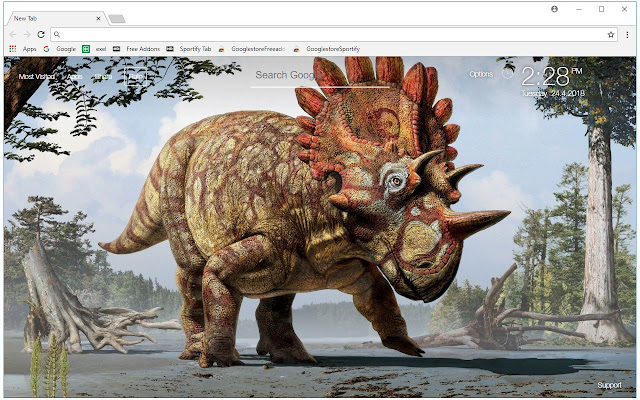Click the green spreadsheet bookmark icon

coord(86,49)
